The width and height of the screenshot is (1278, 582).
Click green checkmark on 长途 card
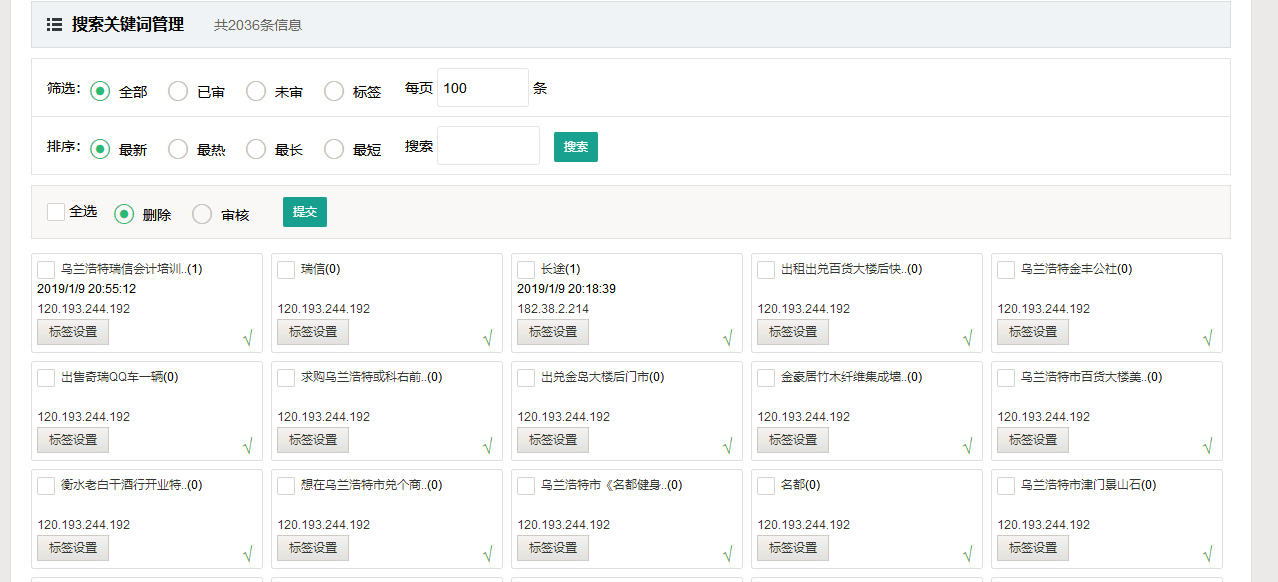pyautogui.click(x=727, y=338)
